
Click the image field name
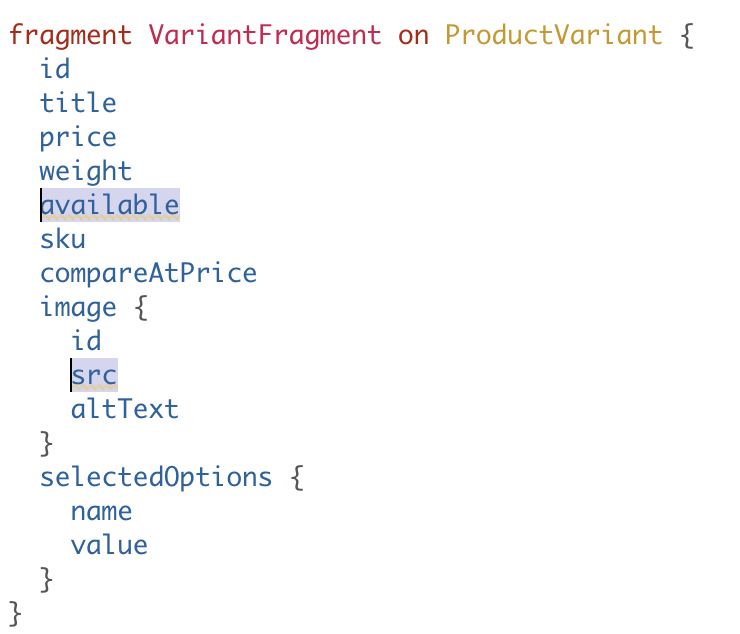click(x=78, y=309)
